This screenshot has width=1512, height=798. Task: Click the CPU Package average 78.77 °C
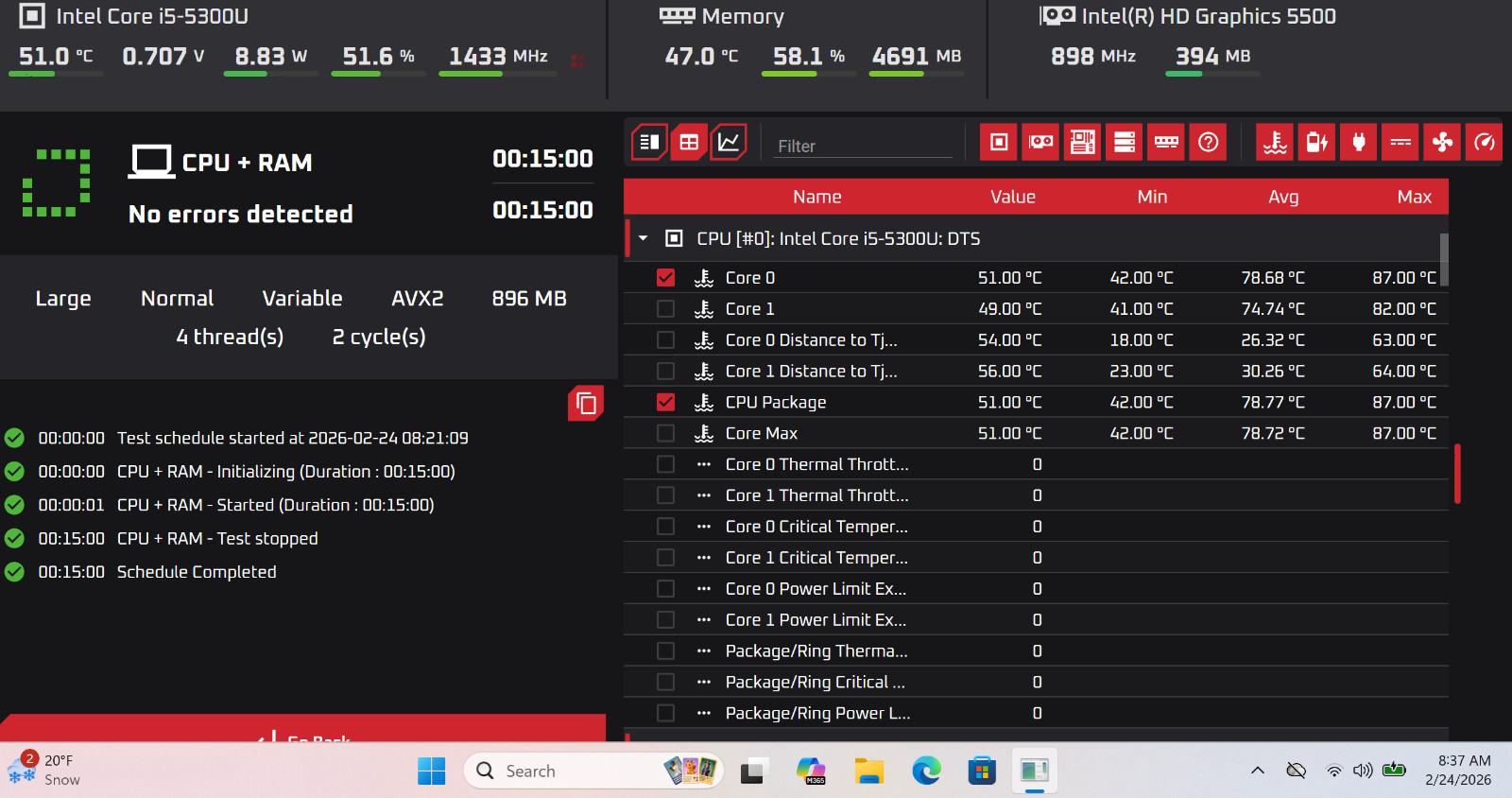click(x=1273, y=403)
